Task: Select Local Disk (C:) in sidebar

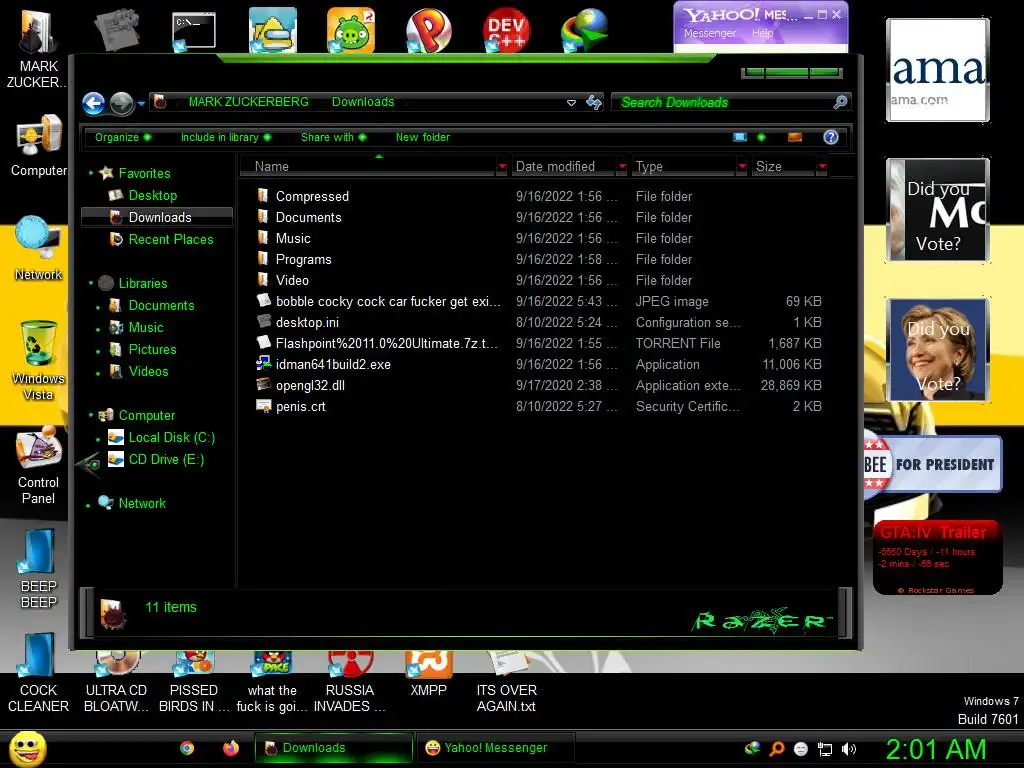Action: point(171,438)
